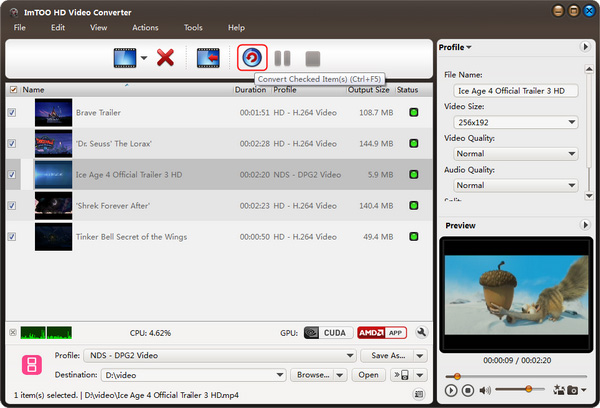Image resolution: width=600 pixels, height=408 pixels.
Task: Select the Shrek Forever After thumbnail
Action: click(54, 206)
